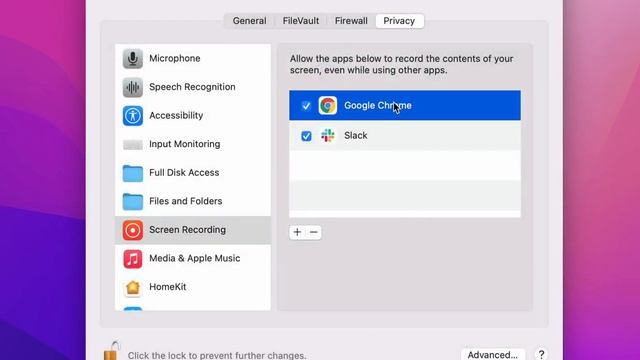640x360 pixels.
Task: Select the Privacy tab
Action: (399, 21)
